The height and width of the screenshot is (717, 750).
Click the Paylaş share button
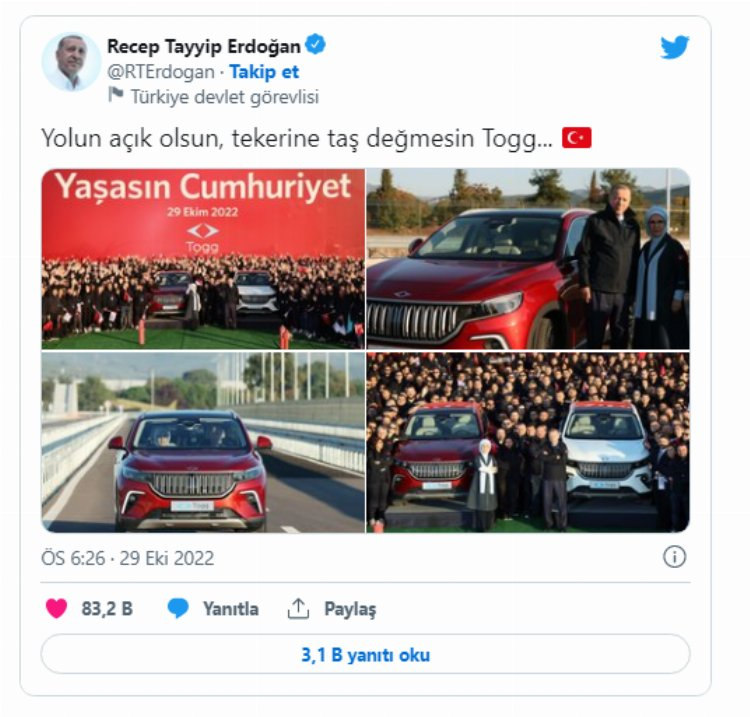click(x=350, y=609)
